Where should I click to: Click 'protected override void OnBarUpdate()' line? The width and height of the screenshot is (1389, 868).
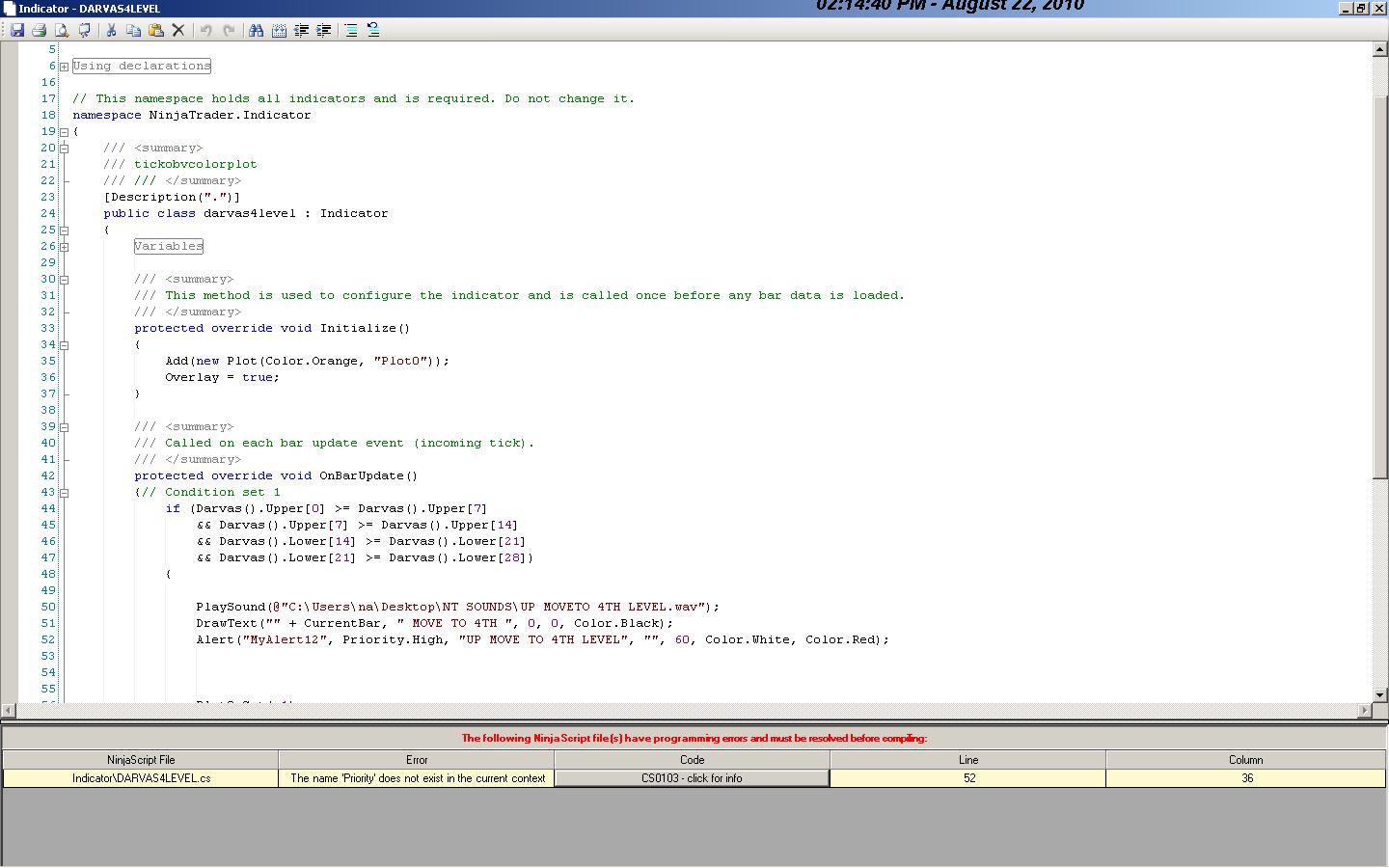[276, 475]
